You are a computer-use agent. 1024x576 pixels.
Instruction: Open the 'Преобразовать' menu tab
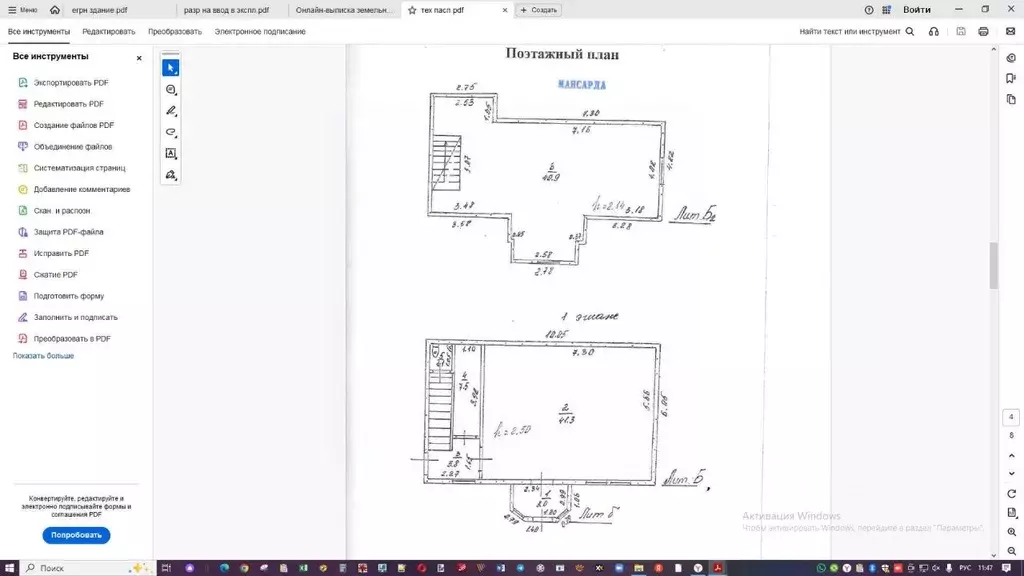tap(174, 31)
